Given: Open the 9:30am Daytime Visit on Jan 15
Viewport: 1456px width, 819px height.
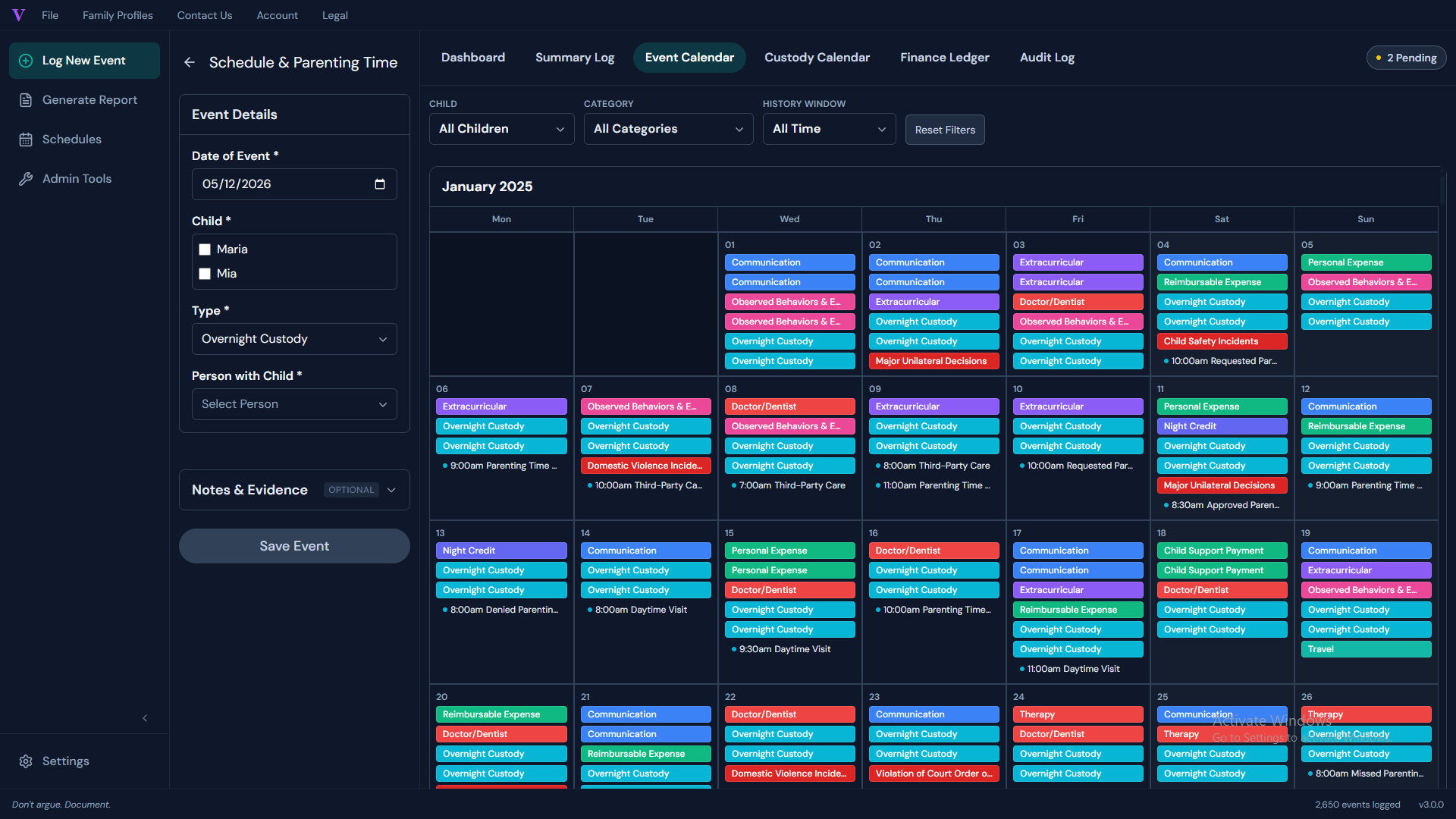Looking at the screenshot, I should click(789, 649).
